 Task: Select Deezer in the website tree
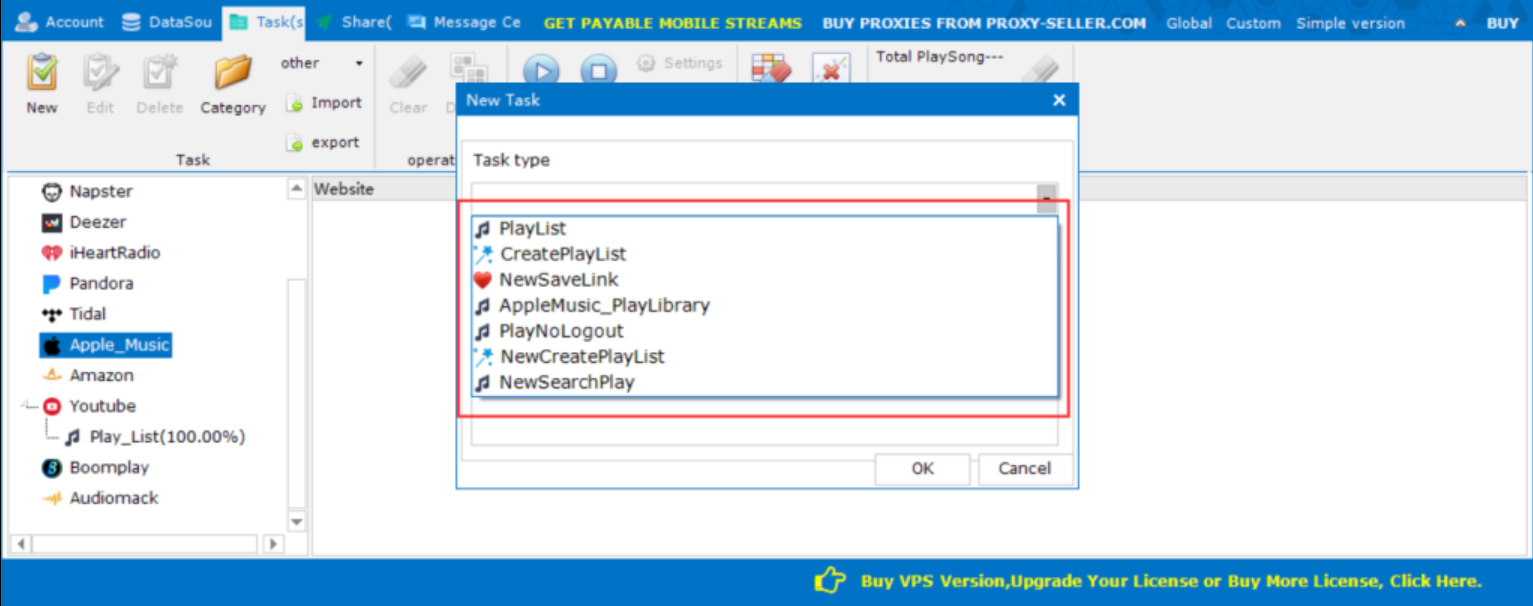[x=84, y=222]
